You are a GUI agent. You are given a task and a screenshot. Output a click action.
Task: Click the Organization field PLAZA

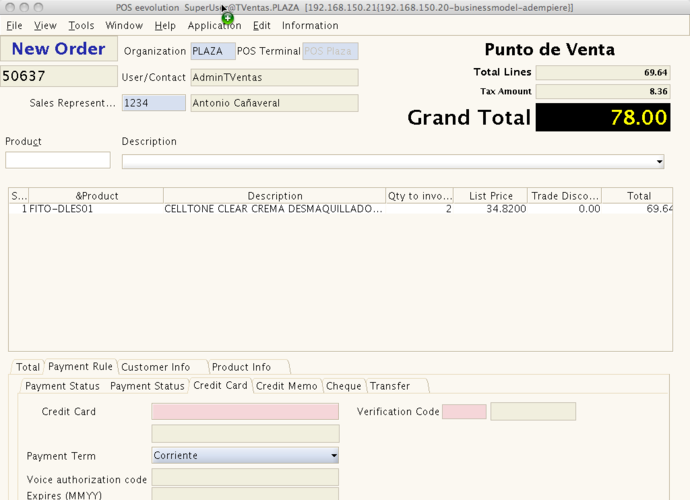coord(213,51)
